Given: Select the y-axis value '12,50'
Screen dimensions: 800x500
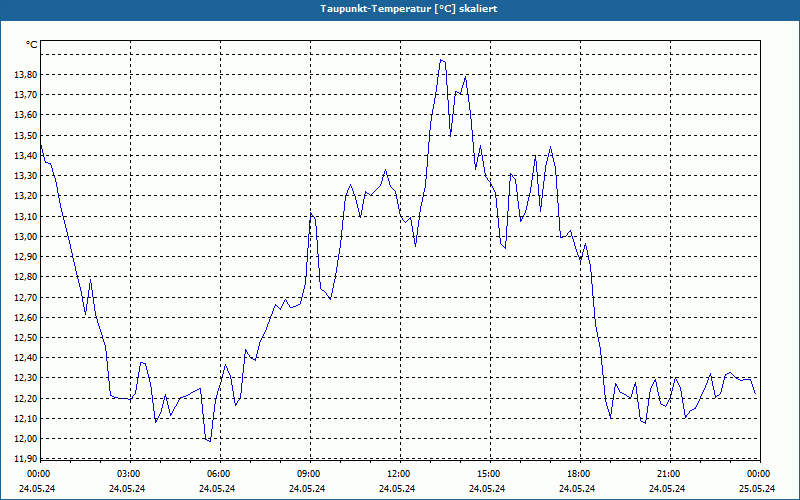Looking at the screenshot, I should [26, 338].
